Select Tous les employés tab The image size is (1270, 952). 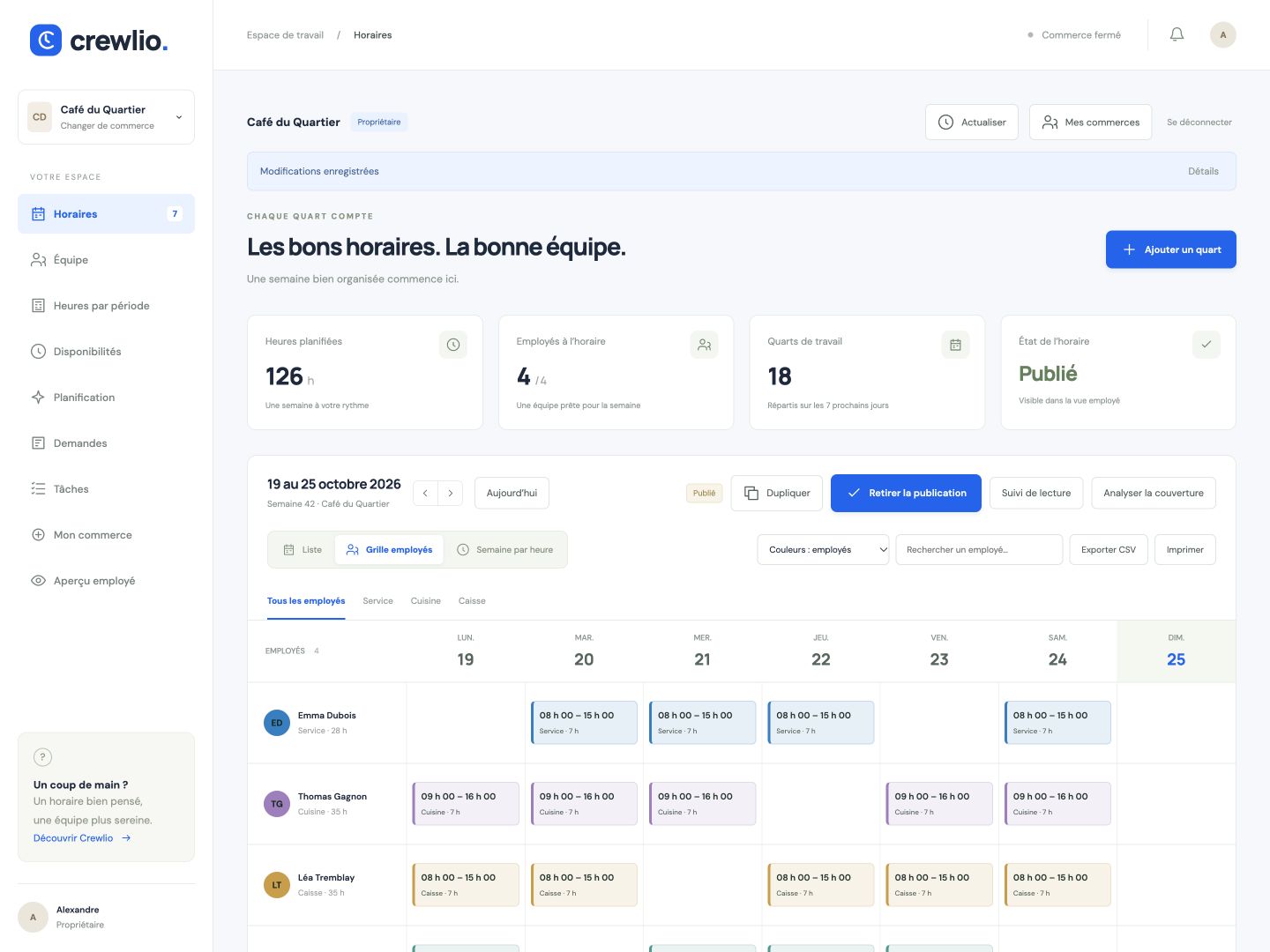306,601
